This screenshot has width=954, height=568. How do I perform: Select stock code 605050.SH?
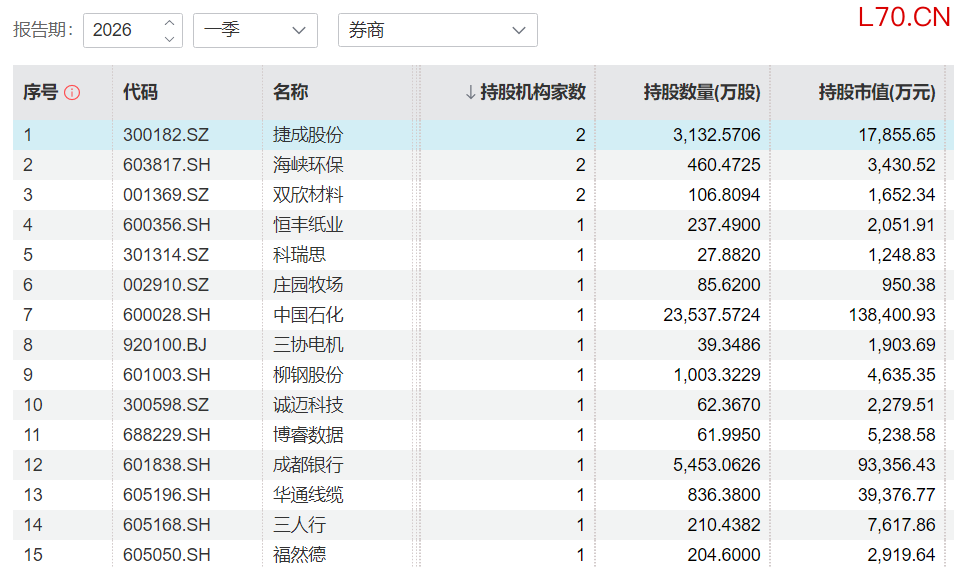pos(167,555)
